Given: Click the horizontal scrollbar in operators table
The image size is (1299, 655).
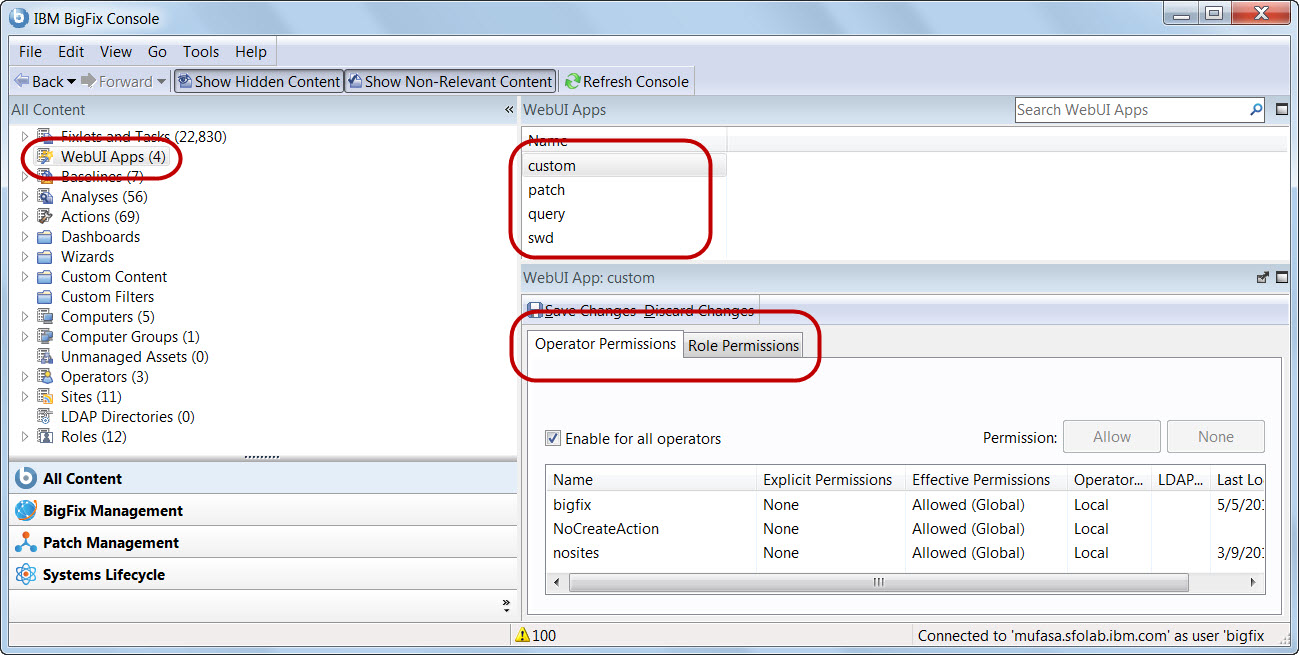Looking at the screenshot, I should [x=877, y=582].
